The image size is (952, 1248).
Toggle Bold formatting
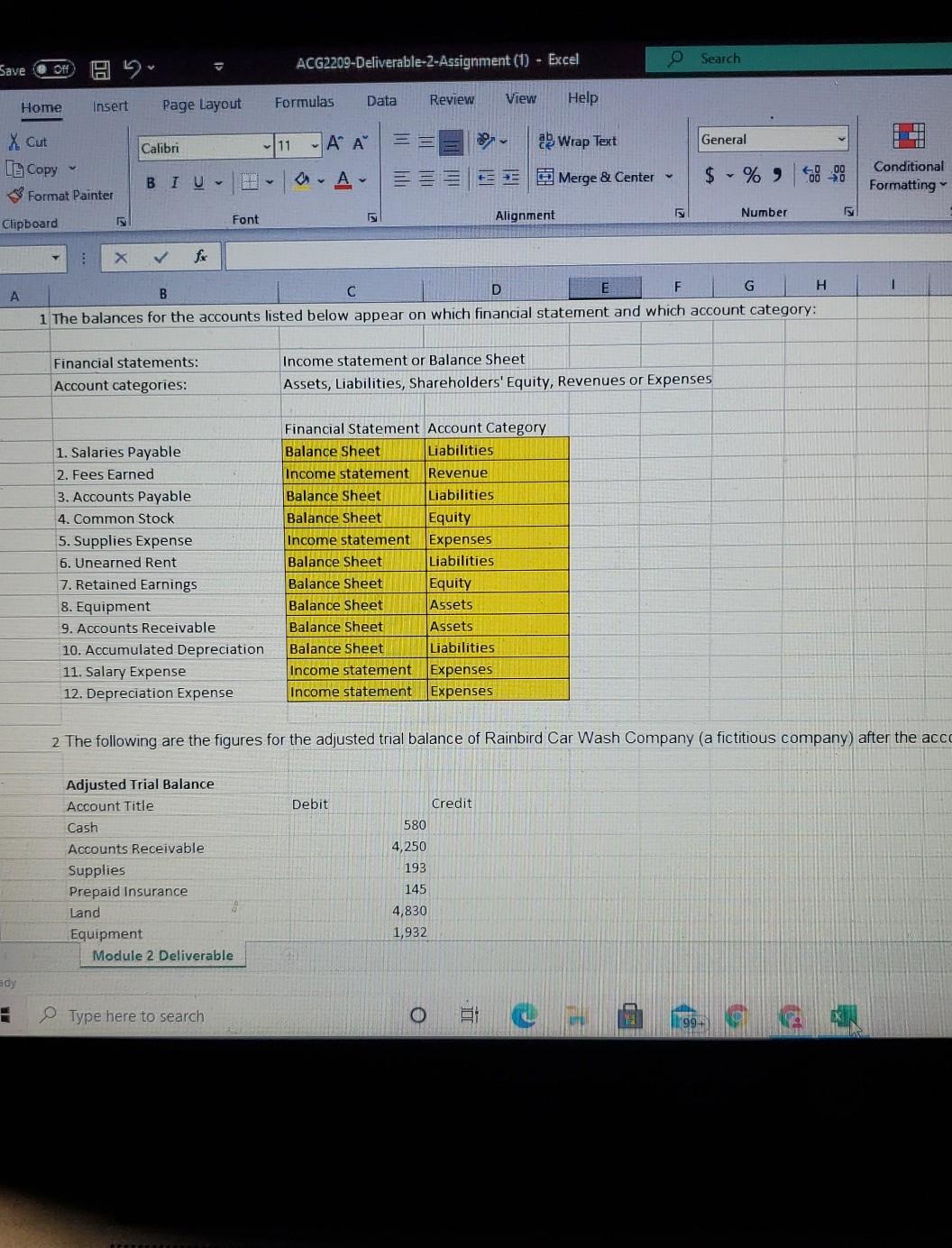(x=150, y=182)
